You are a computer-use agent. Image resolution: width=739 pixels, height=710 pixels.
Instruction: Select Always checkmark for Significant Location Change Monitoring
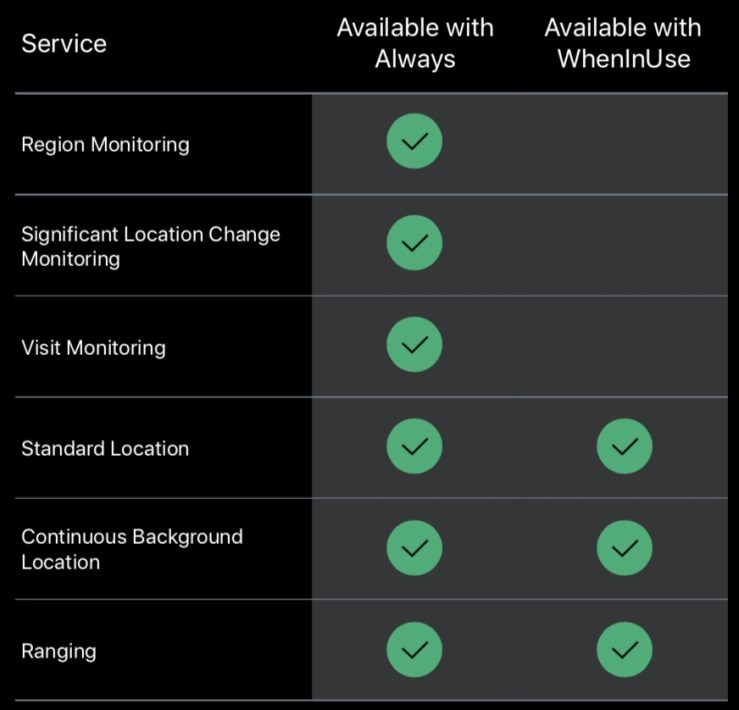(414, 243)
